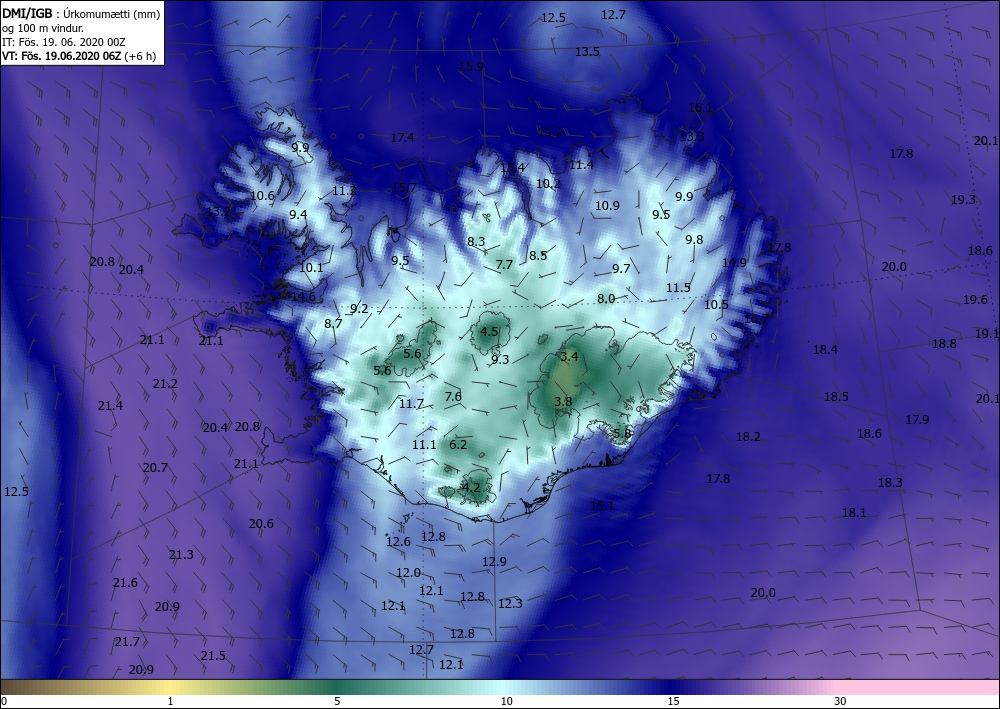Click the map value 8.0
1000x709 pixels.
607,298
